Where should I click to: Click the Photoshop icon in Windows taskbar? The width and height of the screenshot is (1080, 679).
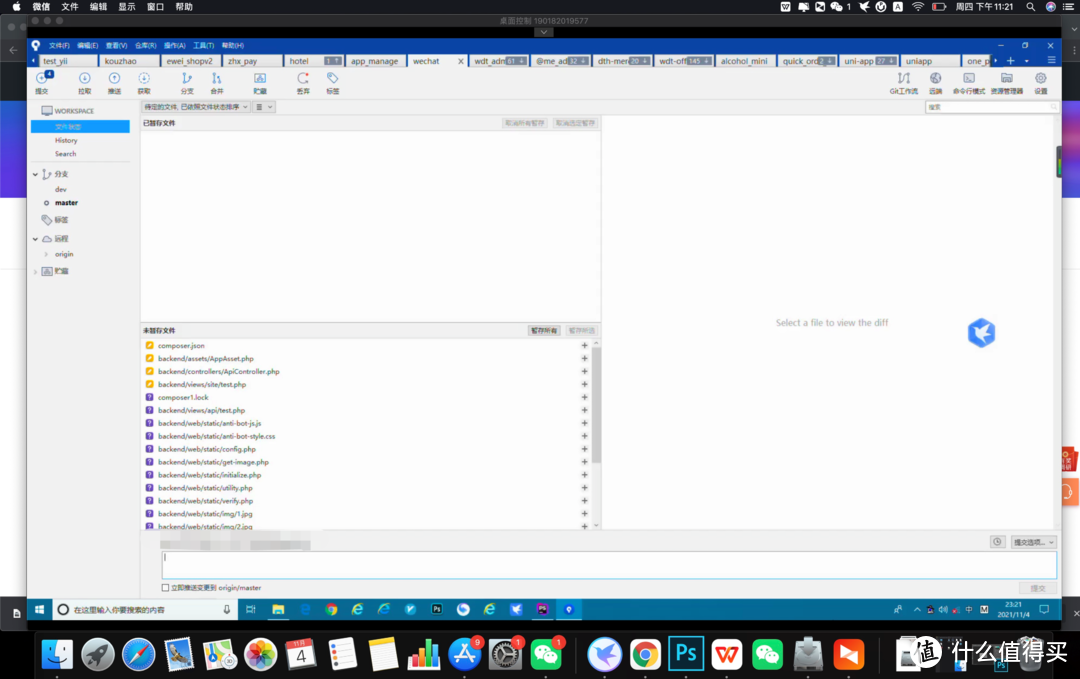pyautogui.click(x=437, y=609)
